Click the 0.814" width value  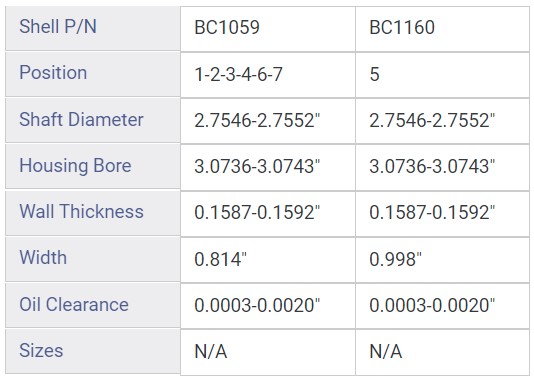point(221,259)
